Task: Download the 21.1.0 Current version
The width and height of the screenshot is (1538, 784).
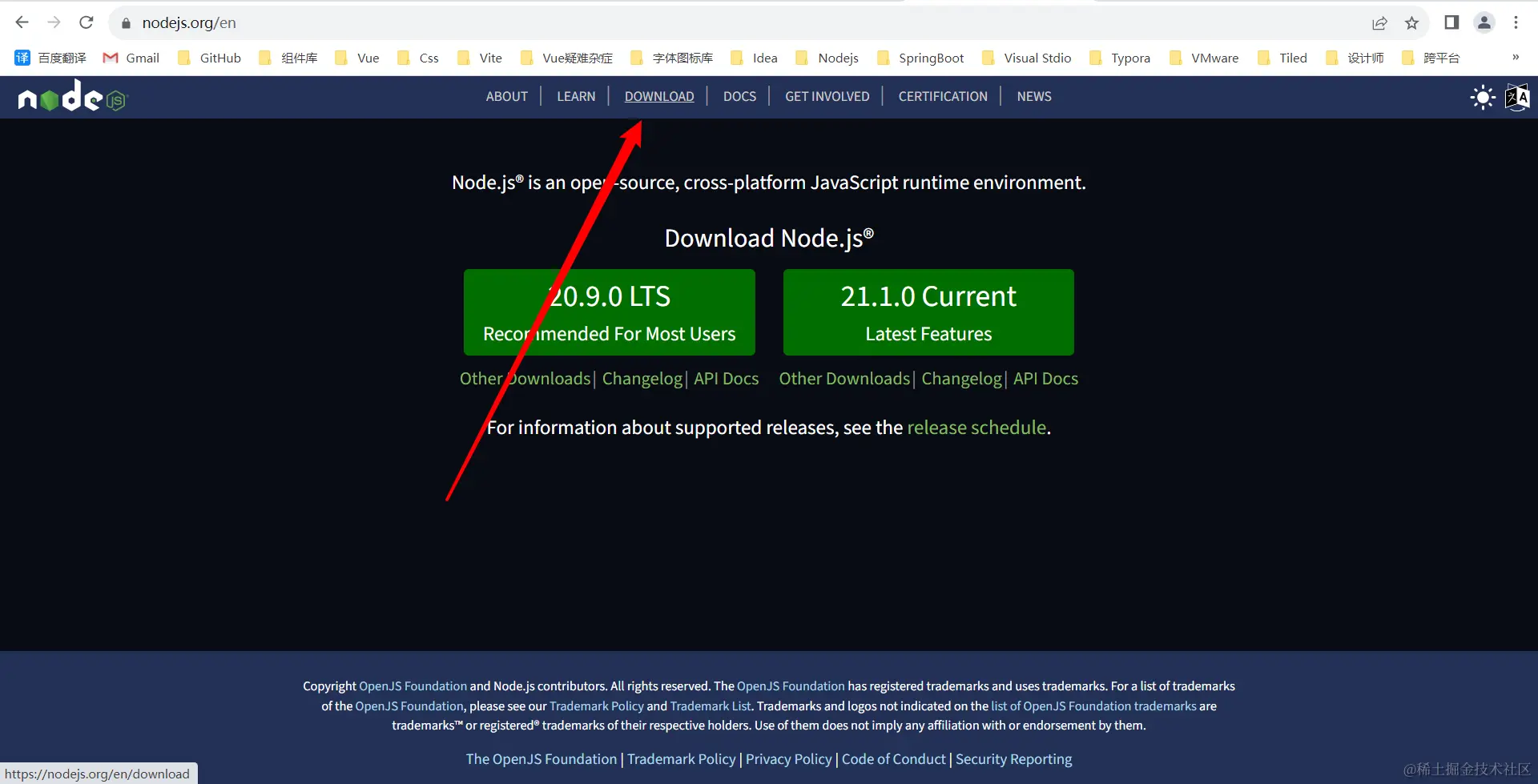Action: (928, 312)
